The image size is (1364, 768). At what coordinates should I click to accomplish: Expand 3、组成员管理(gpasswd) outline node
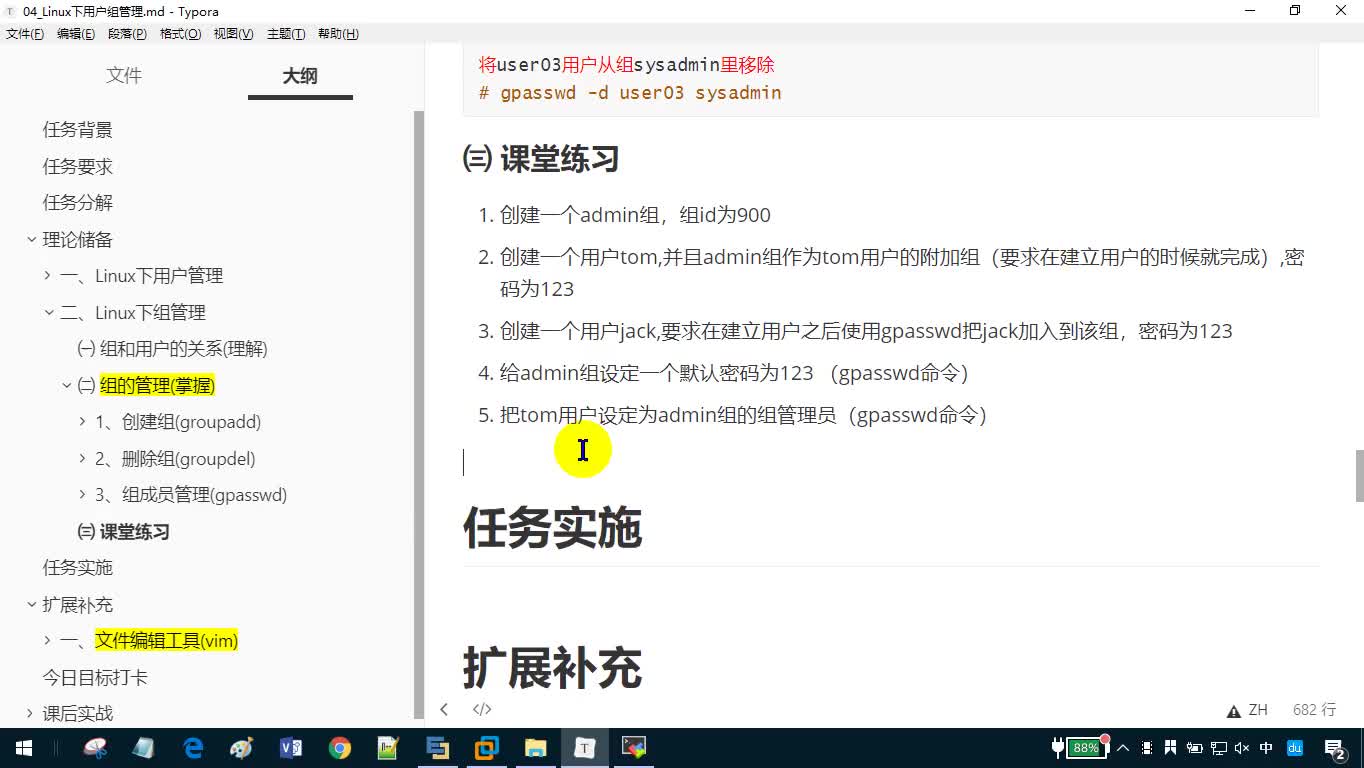coord(83,495)
